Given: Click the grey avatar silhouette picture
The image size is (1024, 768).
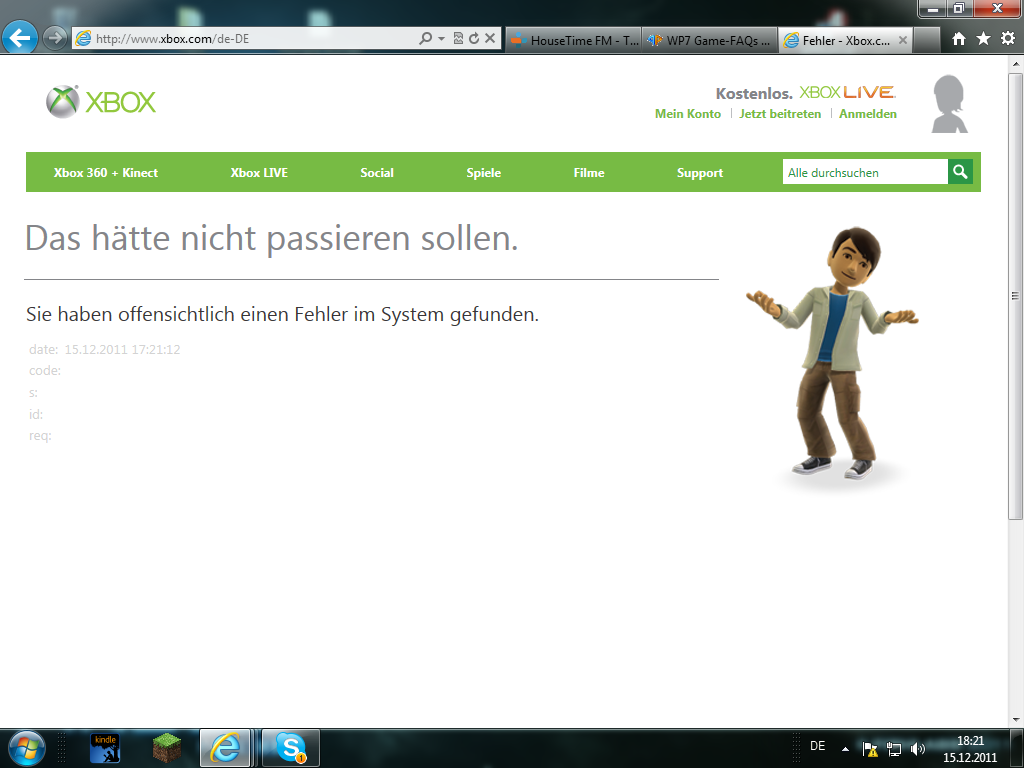Looking at the screenshot, I should (950, 104).
